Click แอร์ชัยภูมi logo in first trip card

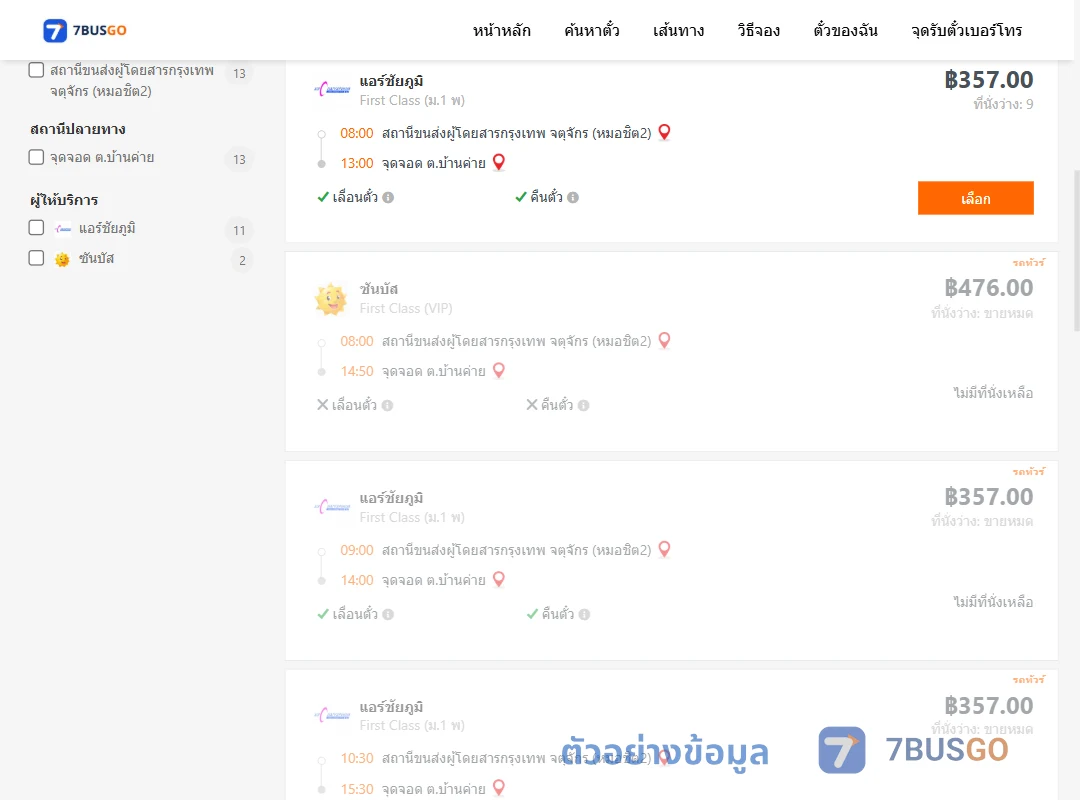[x=333, y=90]
